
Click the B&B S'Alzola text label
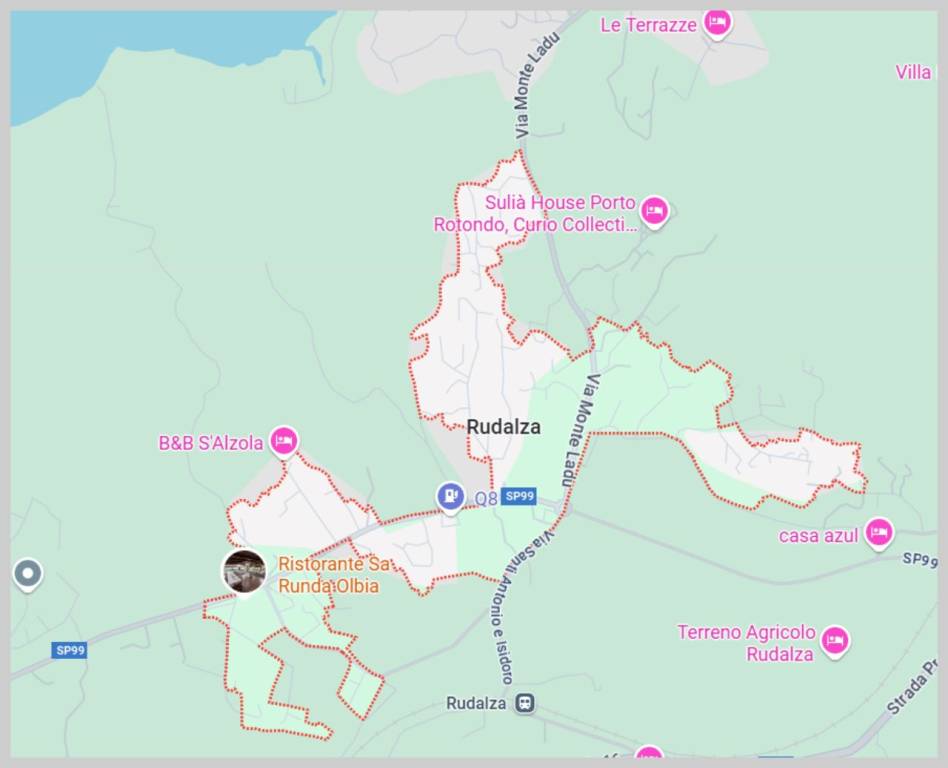tap(211, 443)
